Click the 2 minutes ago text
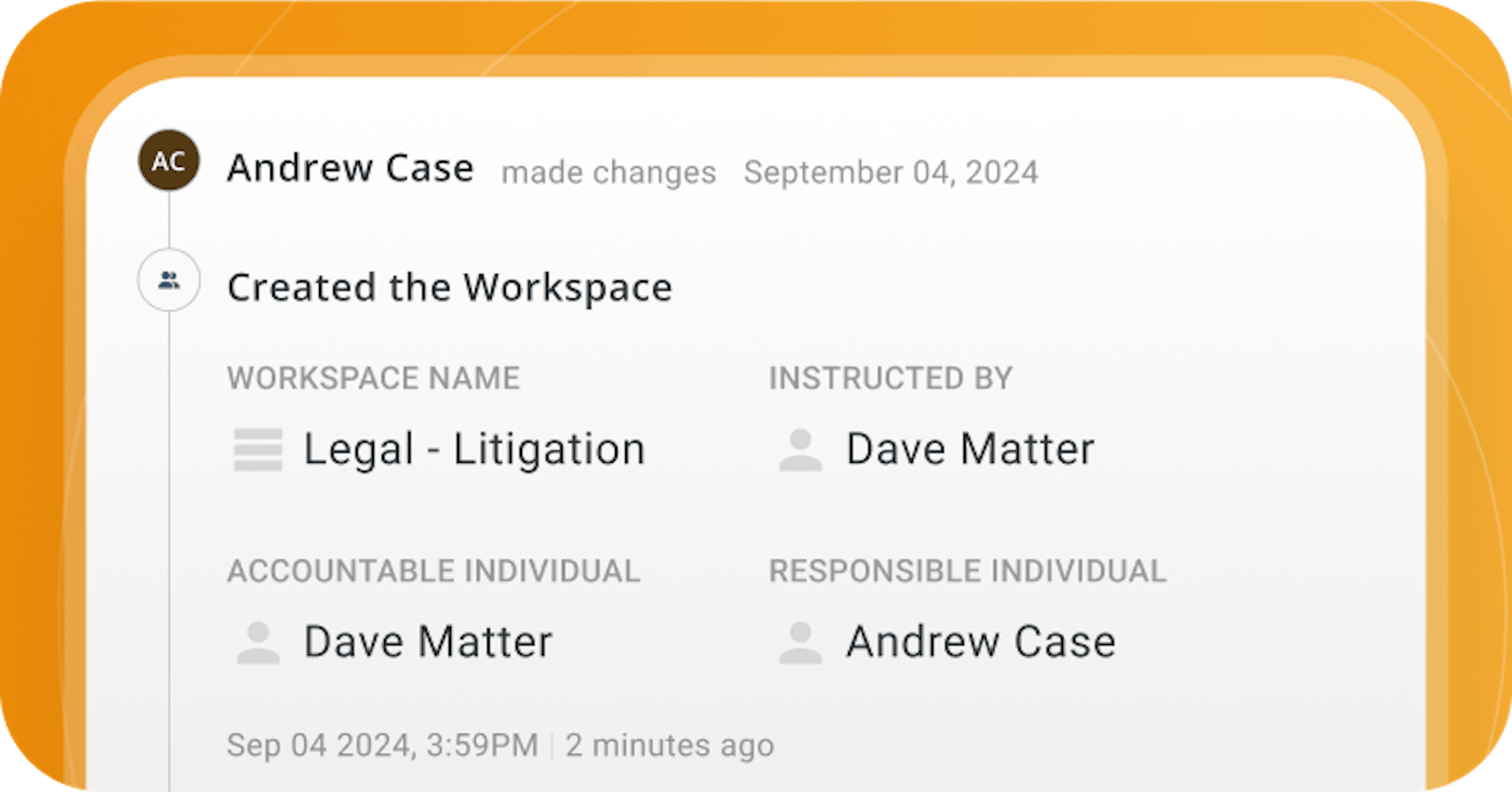 coord(670,746)
